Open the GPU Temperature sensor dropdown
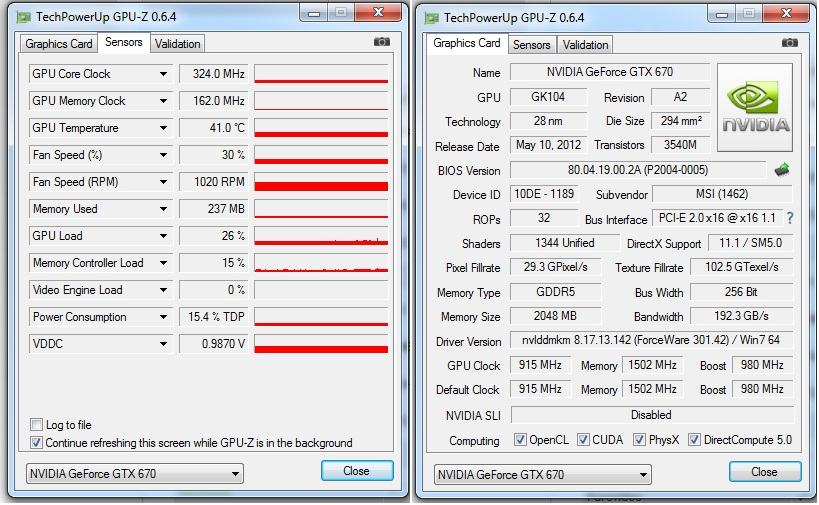 click(x=163, y=128)
